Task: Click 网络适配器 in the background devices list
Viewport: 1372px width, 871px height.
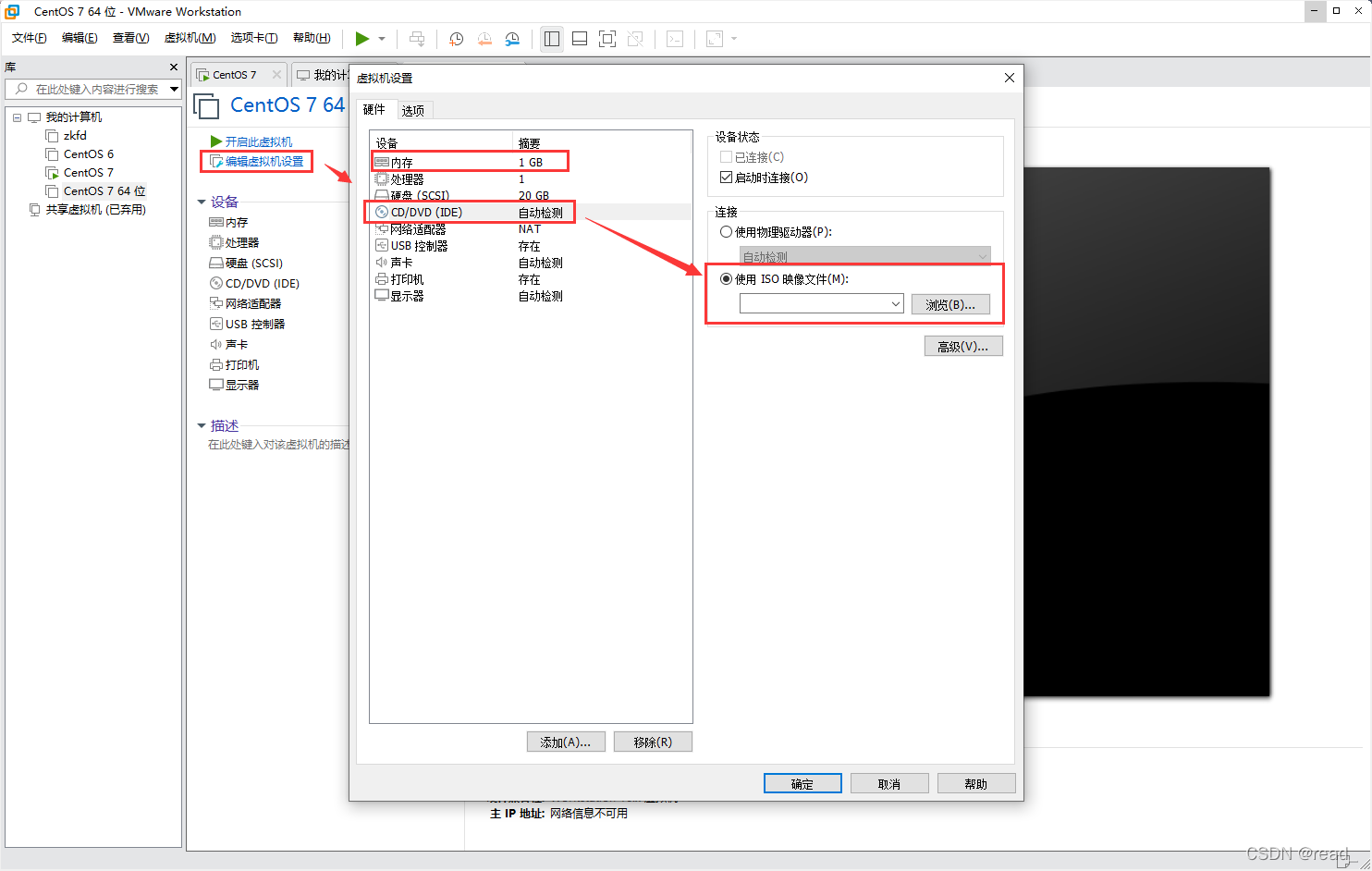Action: pos(253,304)
